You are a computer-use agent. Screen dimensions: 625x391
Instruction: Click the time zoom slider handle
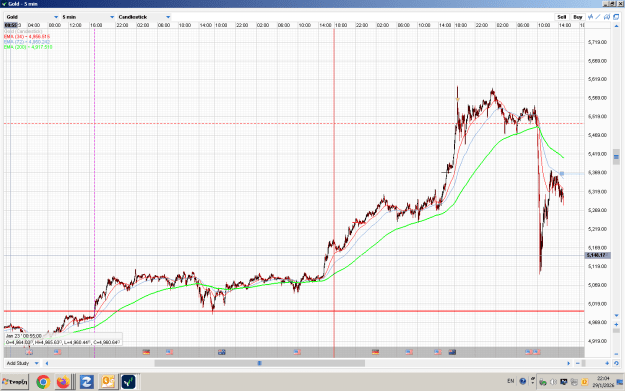click(584, 363)
